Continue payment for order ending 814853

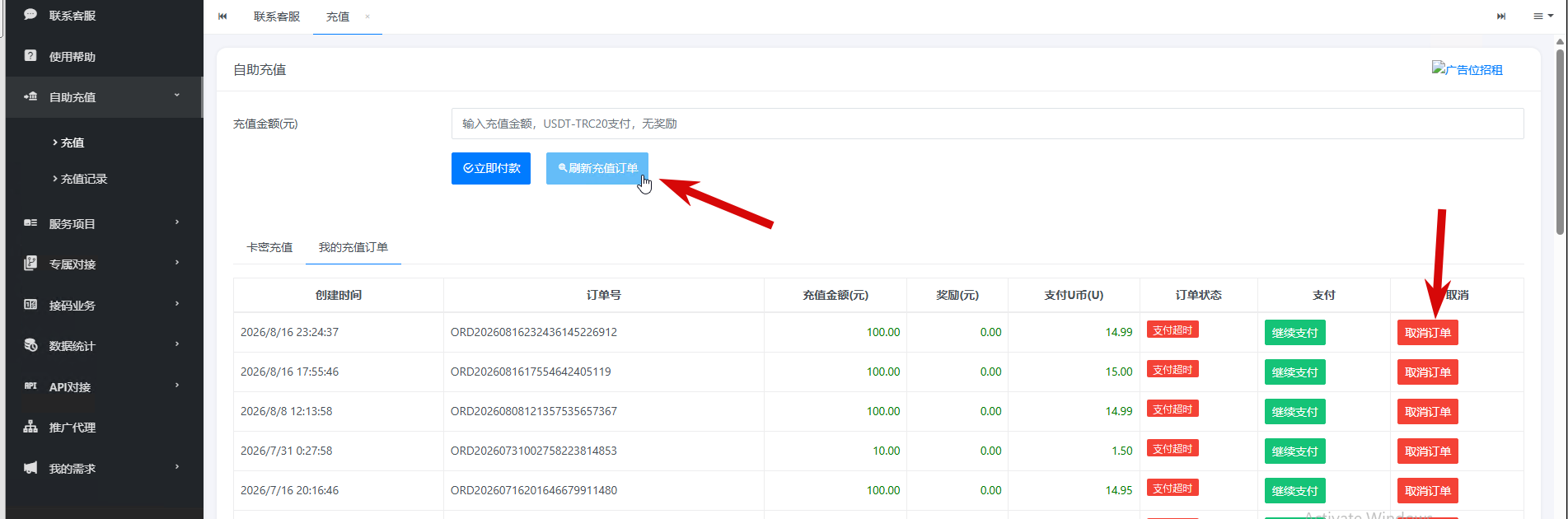point(1295,451)
